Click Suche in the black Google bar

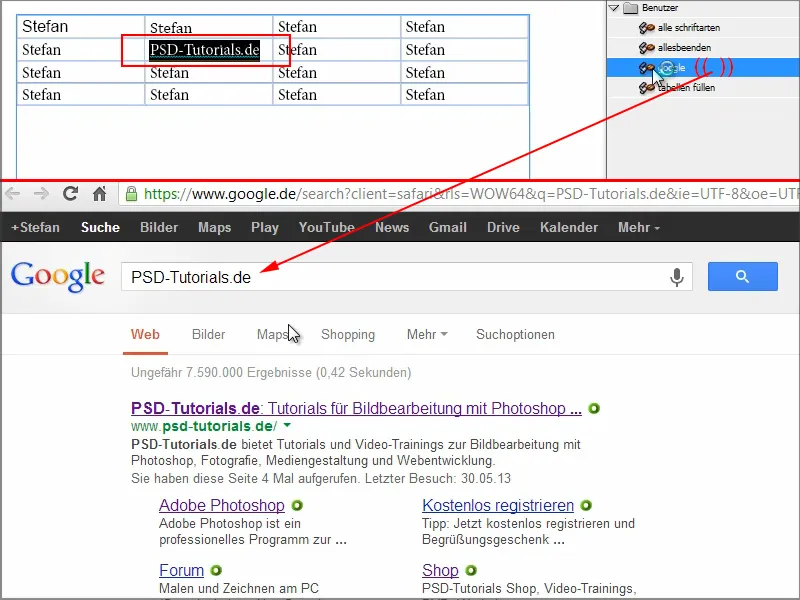(x=100, y=227)
